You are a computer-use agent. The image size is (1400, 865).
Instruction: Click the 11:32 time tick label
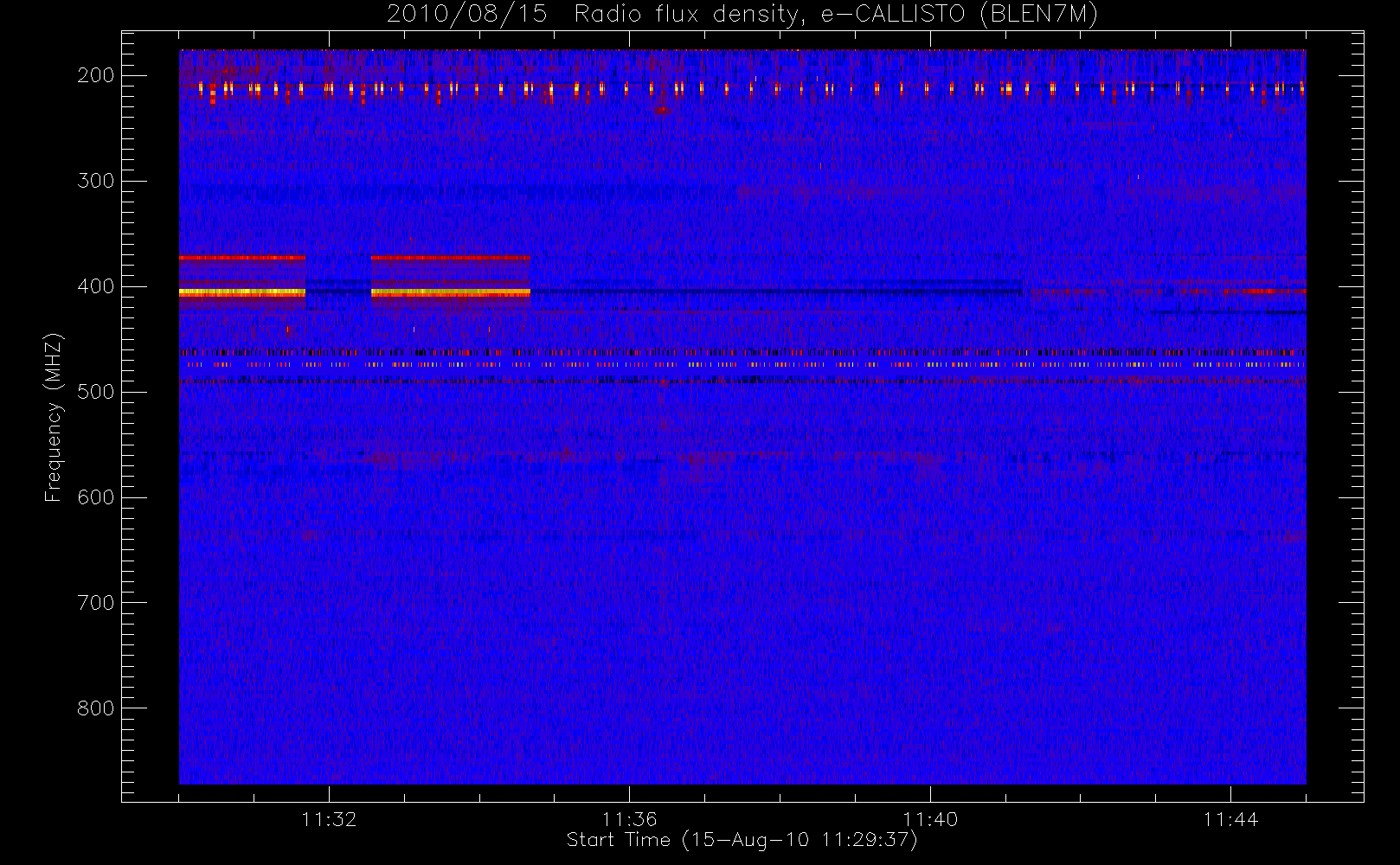coord(329,819)
